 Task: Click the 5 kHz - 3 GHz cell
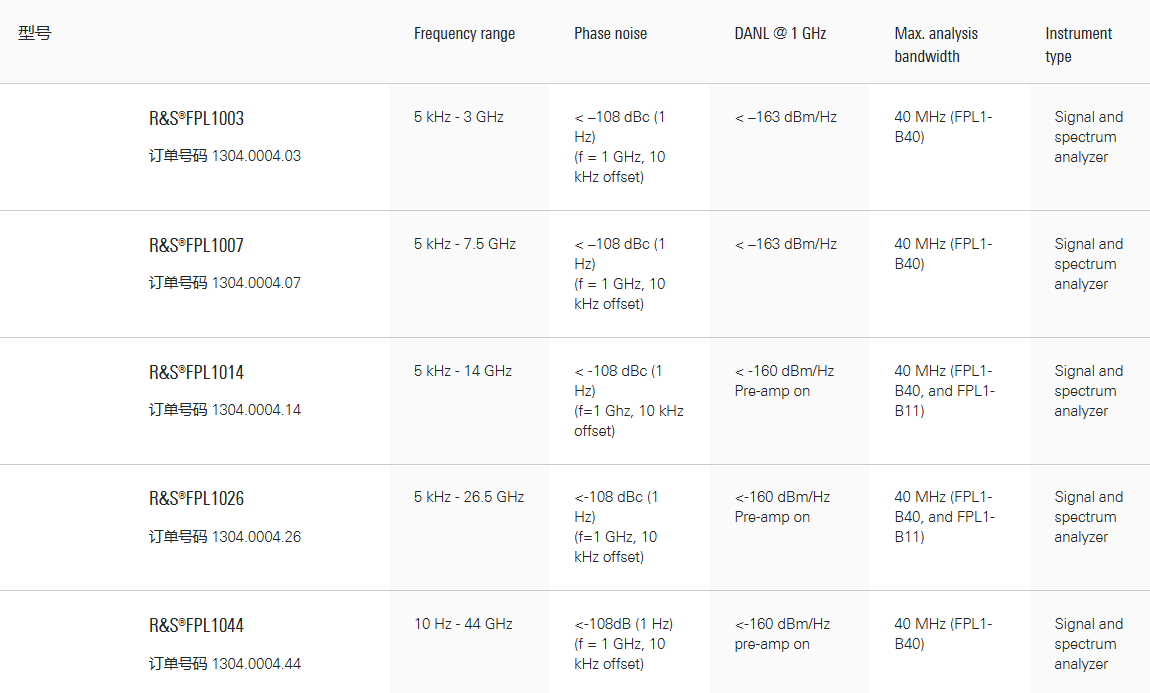pos(459,117)
